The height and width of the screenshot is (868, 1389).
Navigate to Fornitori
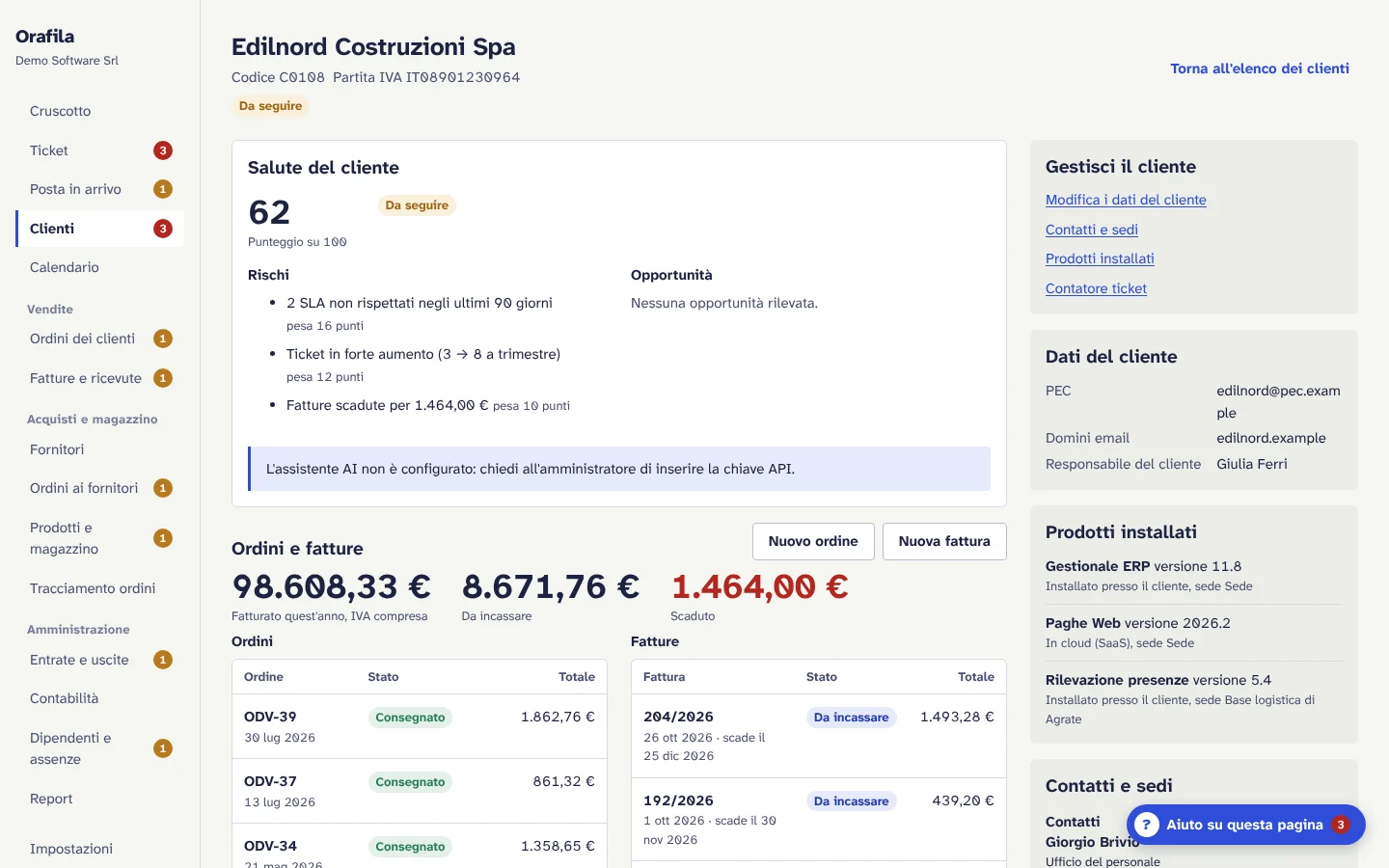[99, 449]
